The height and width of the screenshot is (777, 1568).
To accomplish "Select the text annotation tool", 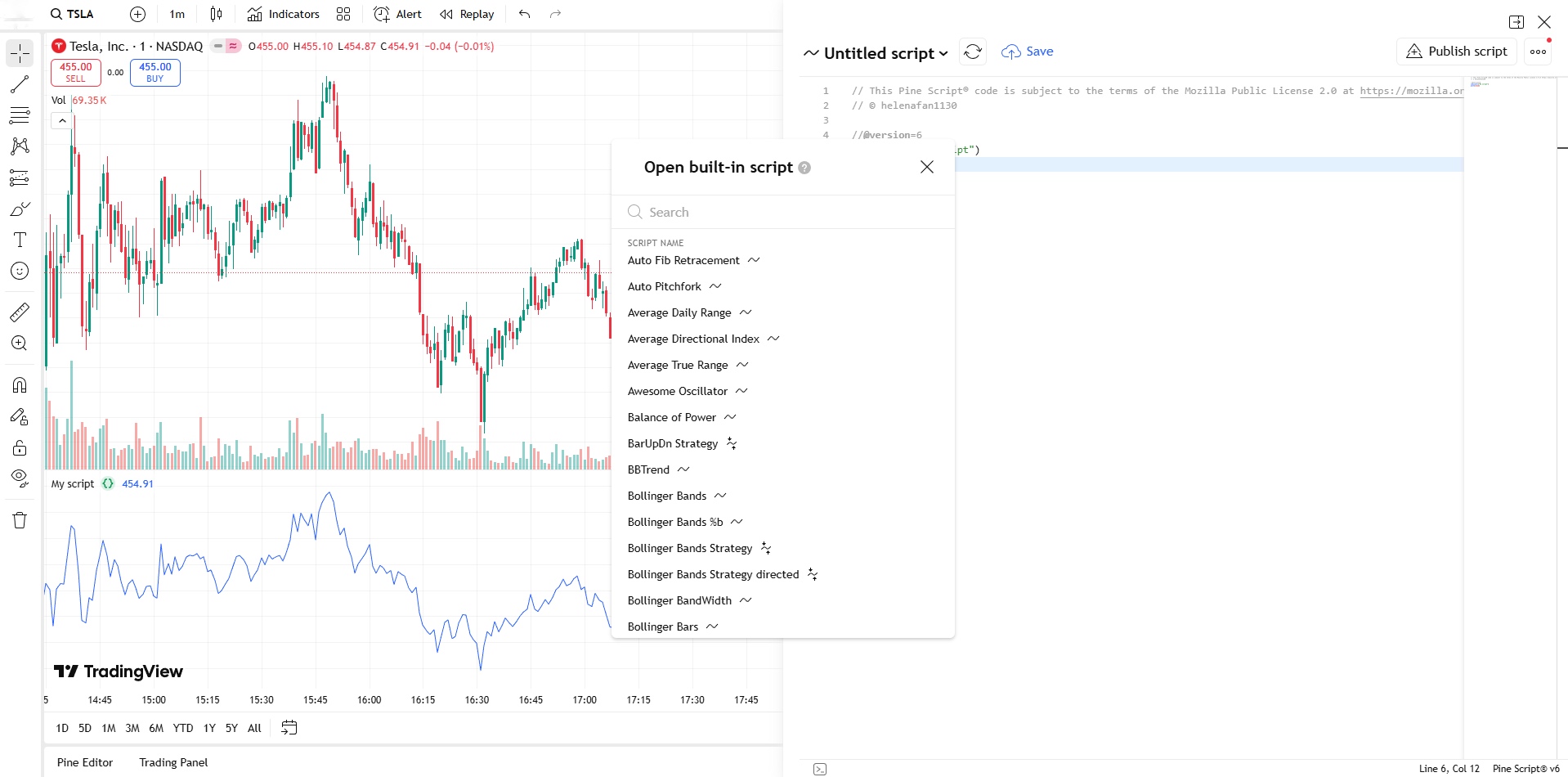I will coord(20,240).
